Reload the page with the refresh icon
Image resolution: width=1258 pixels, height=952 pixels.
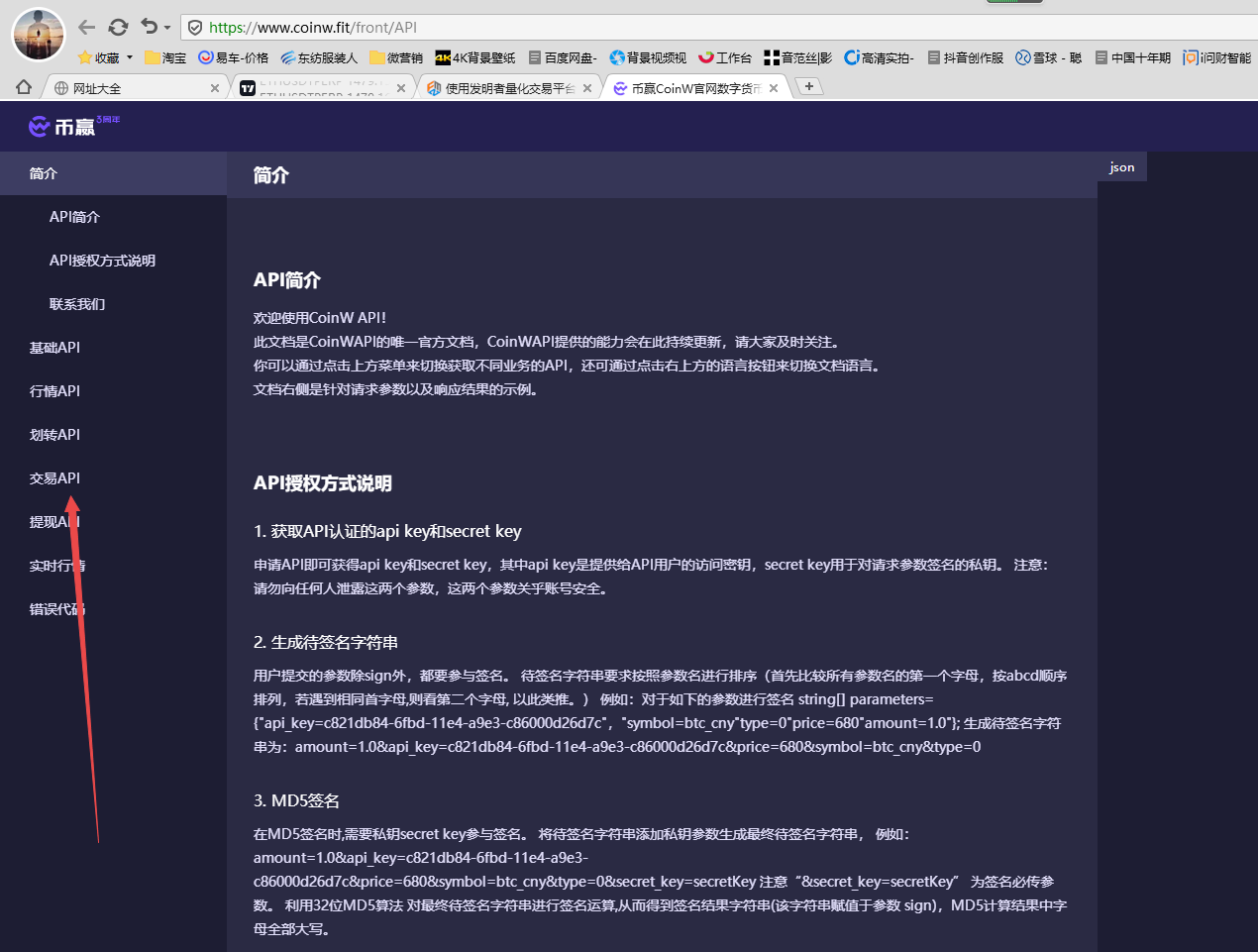tap(118, 28)
